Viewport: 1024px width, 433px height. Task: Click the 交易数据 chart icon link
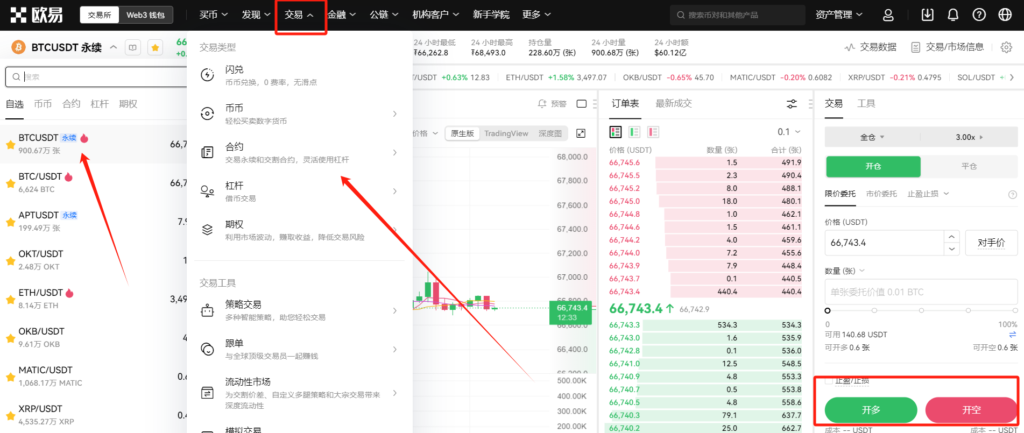(871, 47)
